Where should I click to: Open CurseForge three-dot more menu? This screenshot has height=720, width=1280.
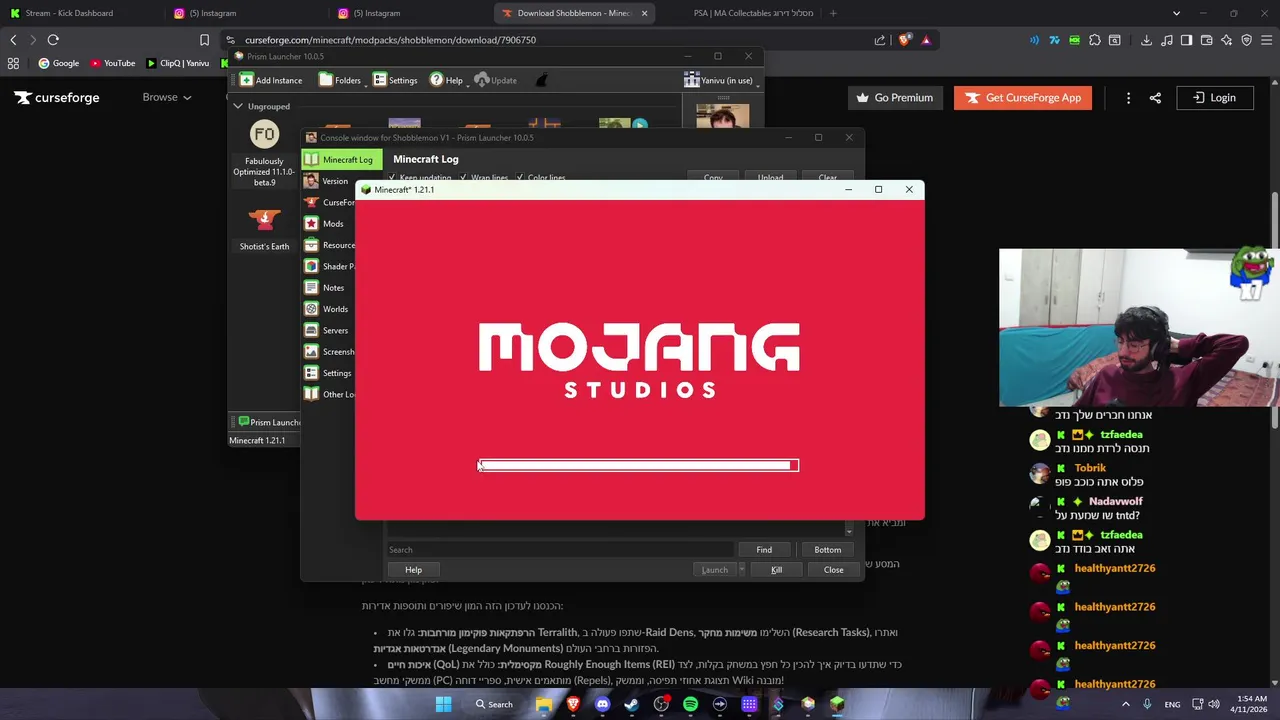(x=1128, y=97)
